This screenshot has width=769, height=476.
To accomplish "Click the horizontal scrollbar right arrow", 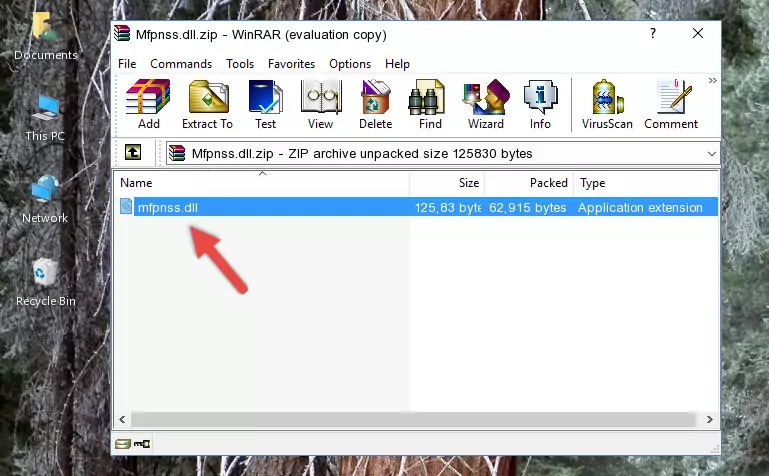I will [709, 420].
